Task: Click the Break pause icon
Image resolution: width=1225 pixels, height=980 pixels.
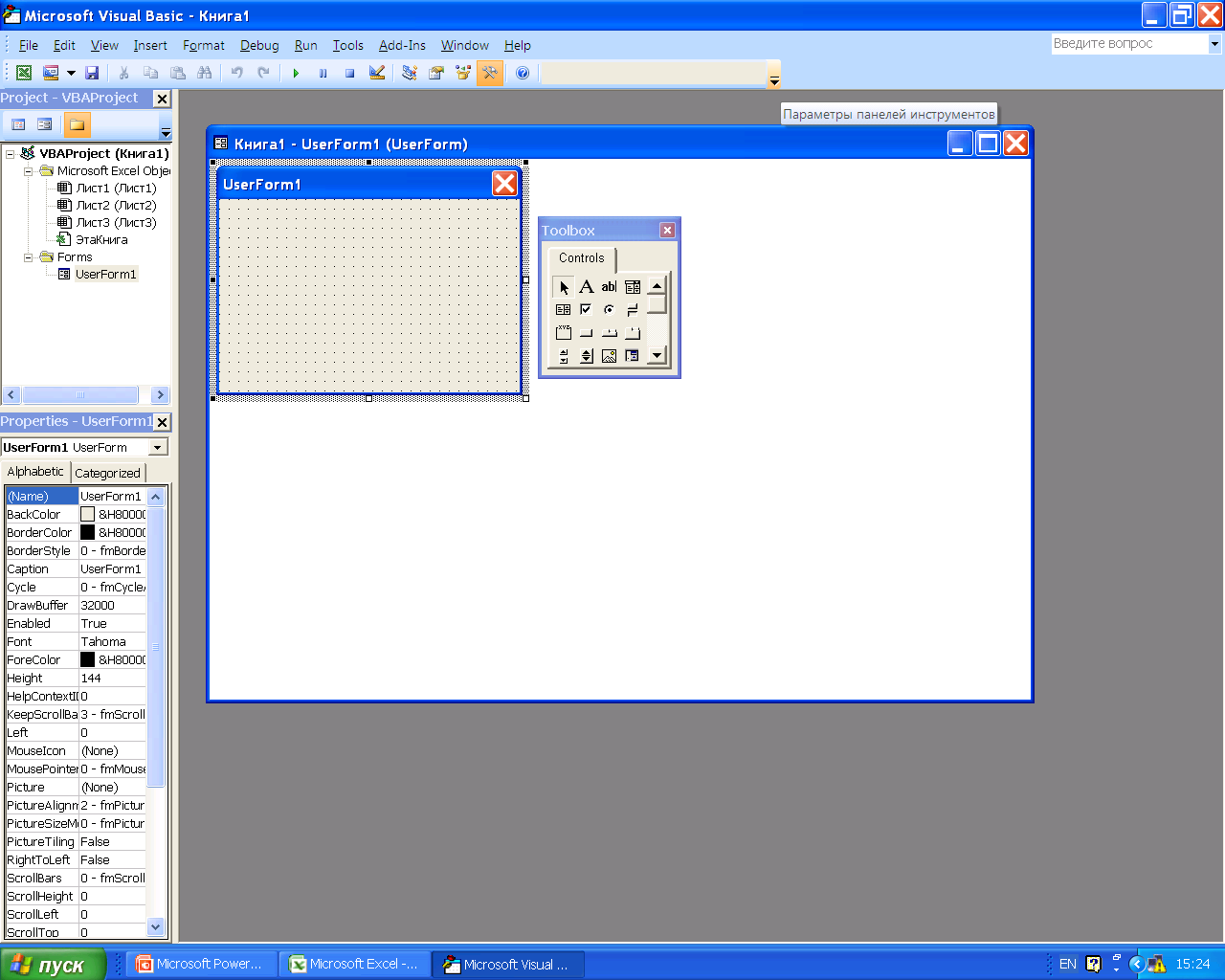Action: pyautogui.click(x=323, y=73)
